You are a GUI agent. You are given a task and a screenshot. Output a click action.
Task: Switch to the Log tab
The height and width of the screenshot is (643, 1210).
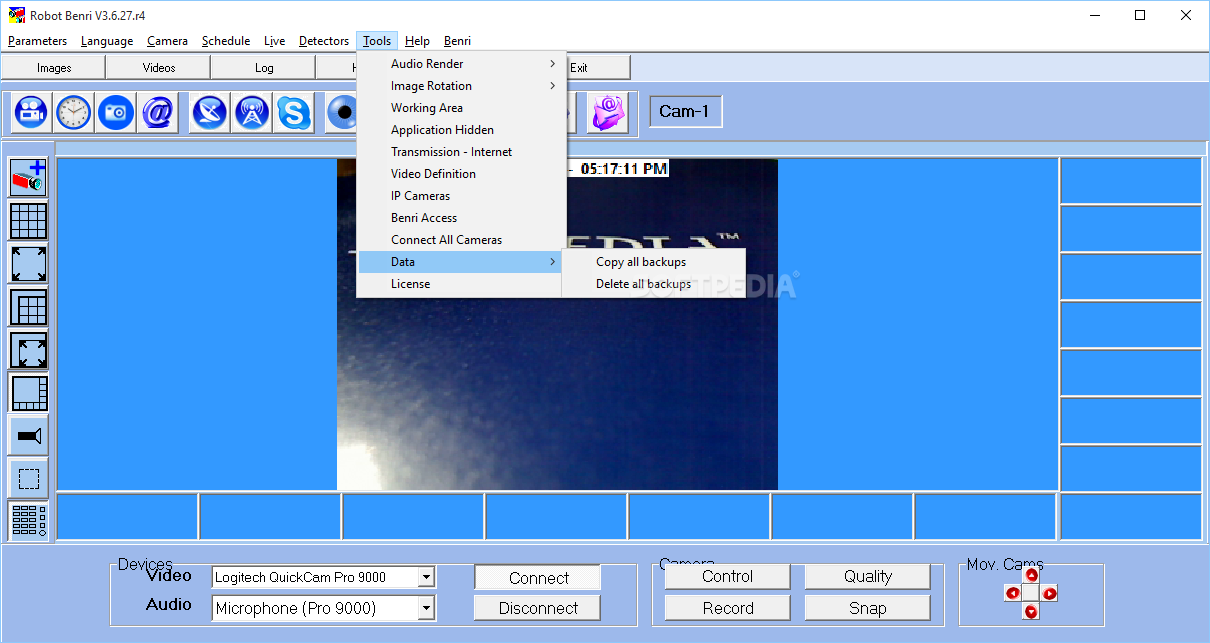(264, 68)
